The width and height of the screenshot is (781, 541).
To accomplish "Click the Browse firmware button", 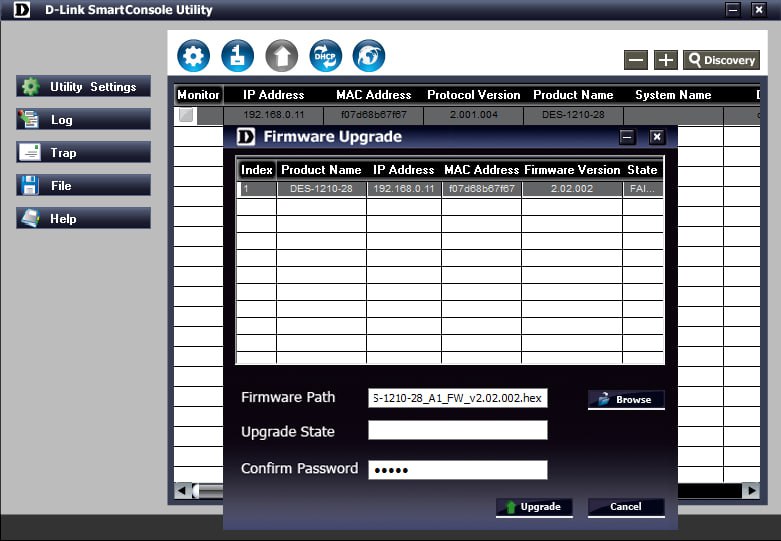I will (x=626, y=400).
